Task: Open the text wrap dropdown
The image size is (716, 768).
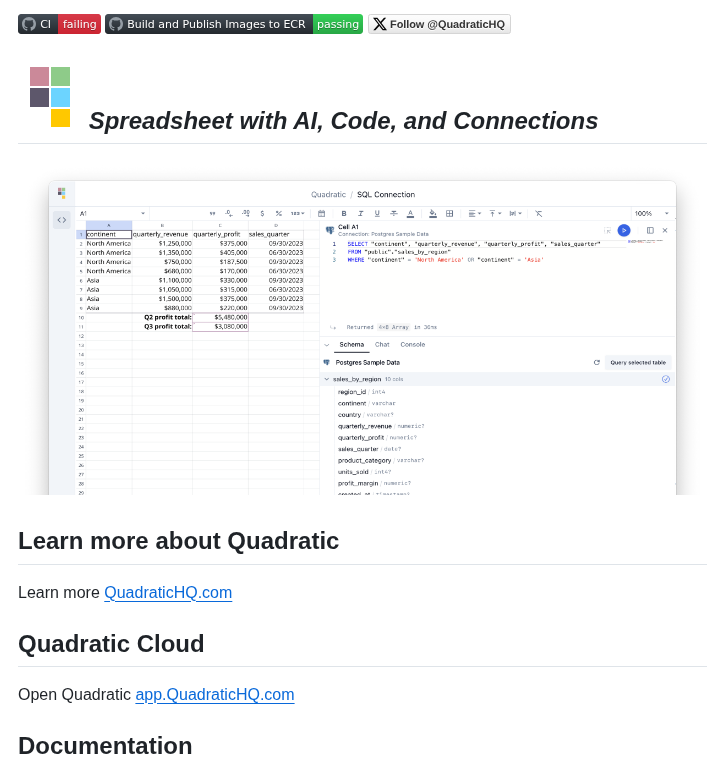Action: (x=515, y=214)
